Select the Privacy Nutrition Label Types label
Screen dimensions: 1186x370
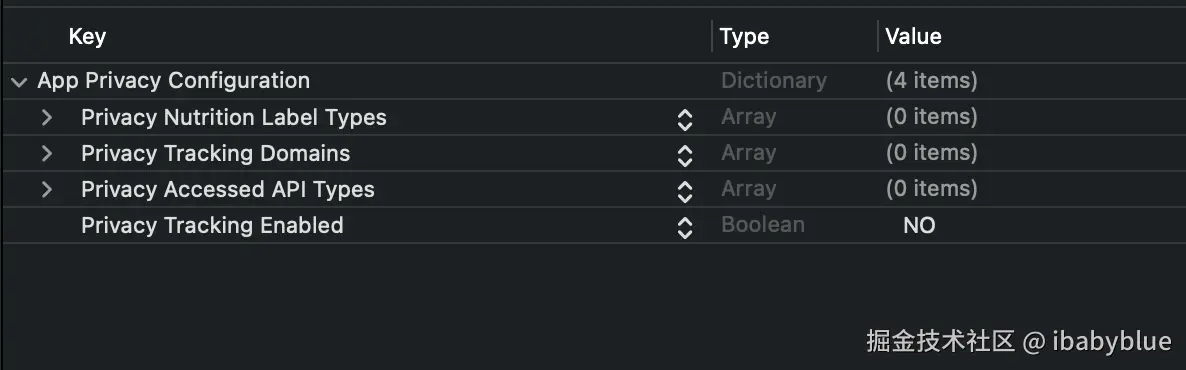(x=234, y=117)
